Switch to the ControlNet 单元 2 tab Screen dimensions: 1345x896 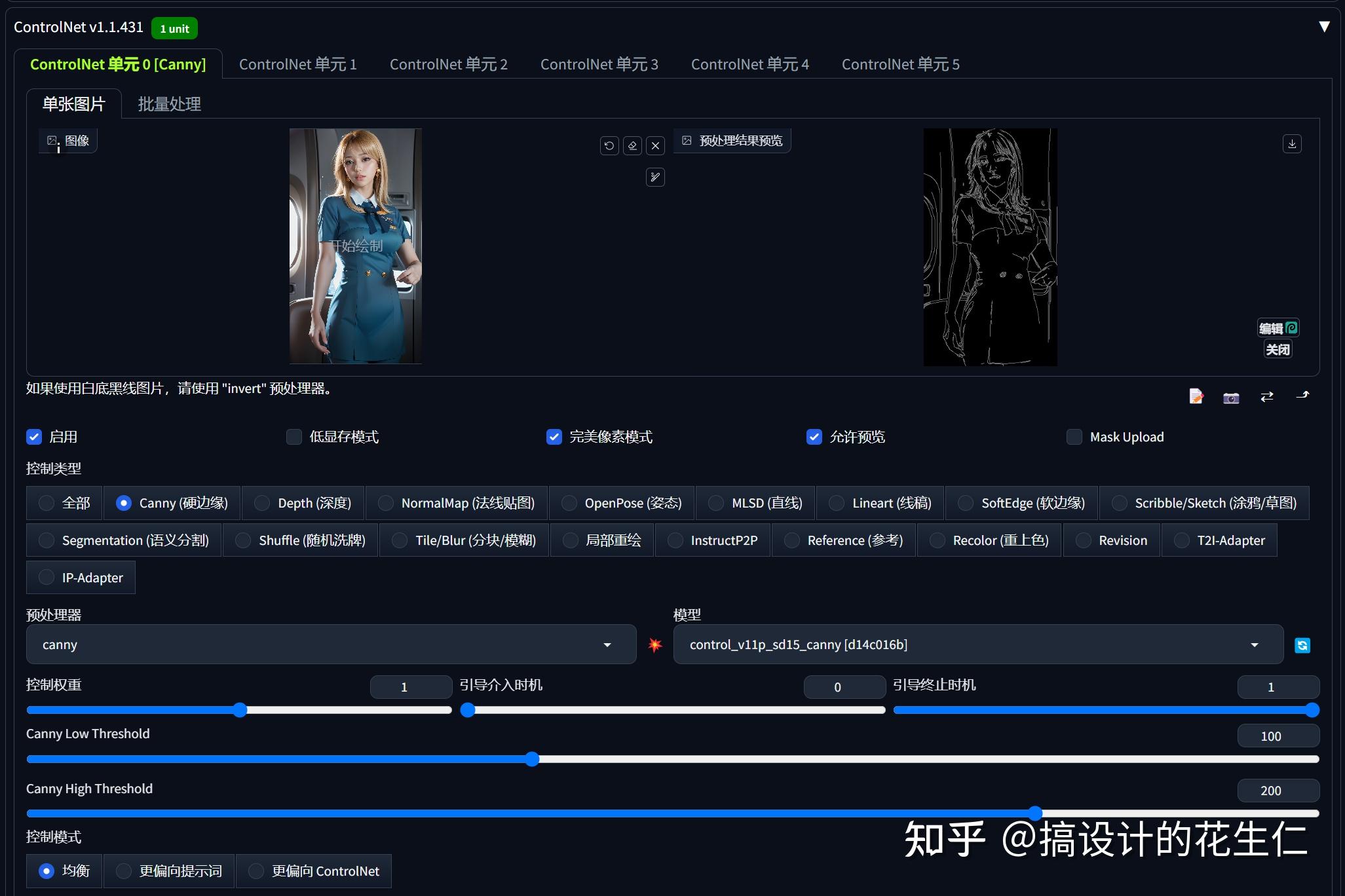(x=449, y=64)
